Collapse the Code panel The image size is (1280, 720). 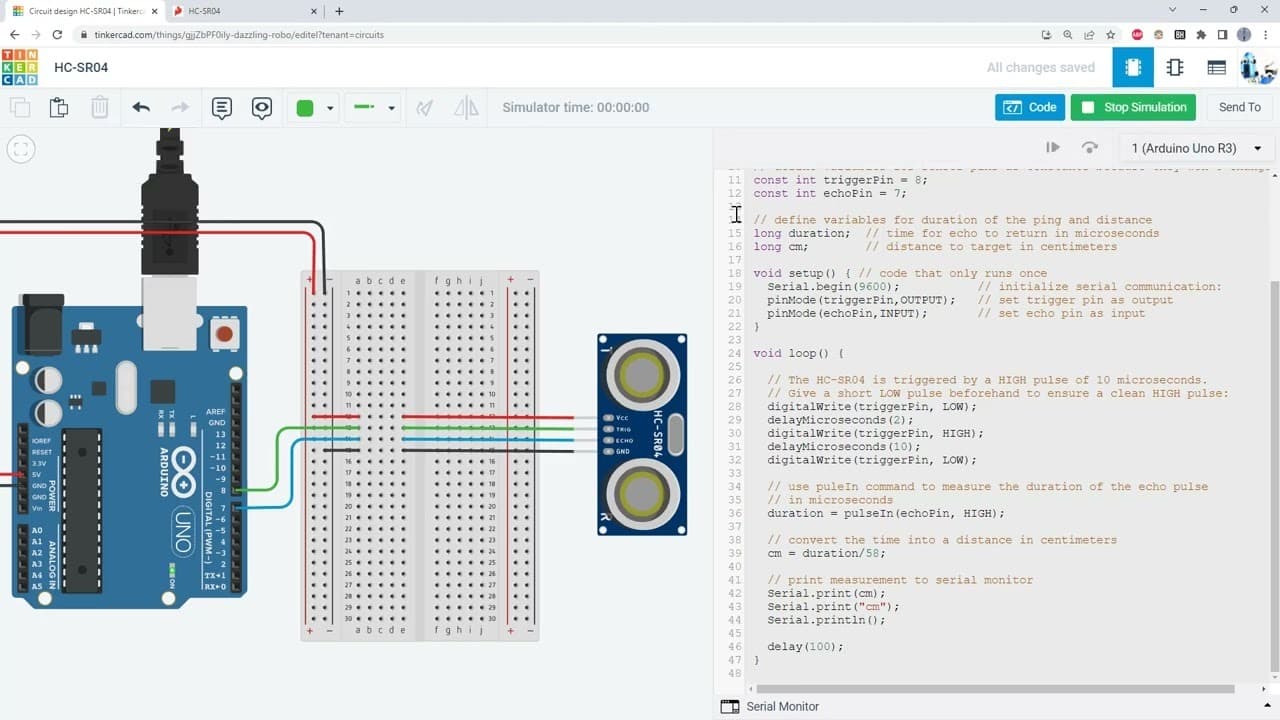(1030, 107)
